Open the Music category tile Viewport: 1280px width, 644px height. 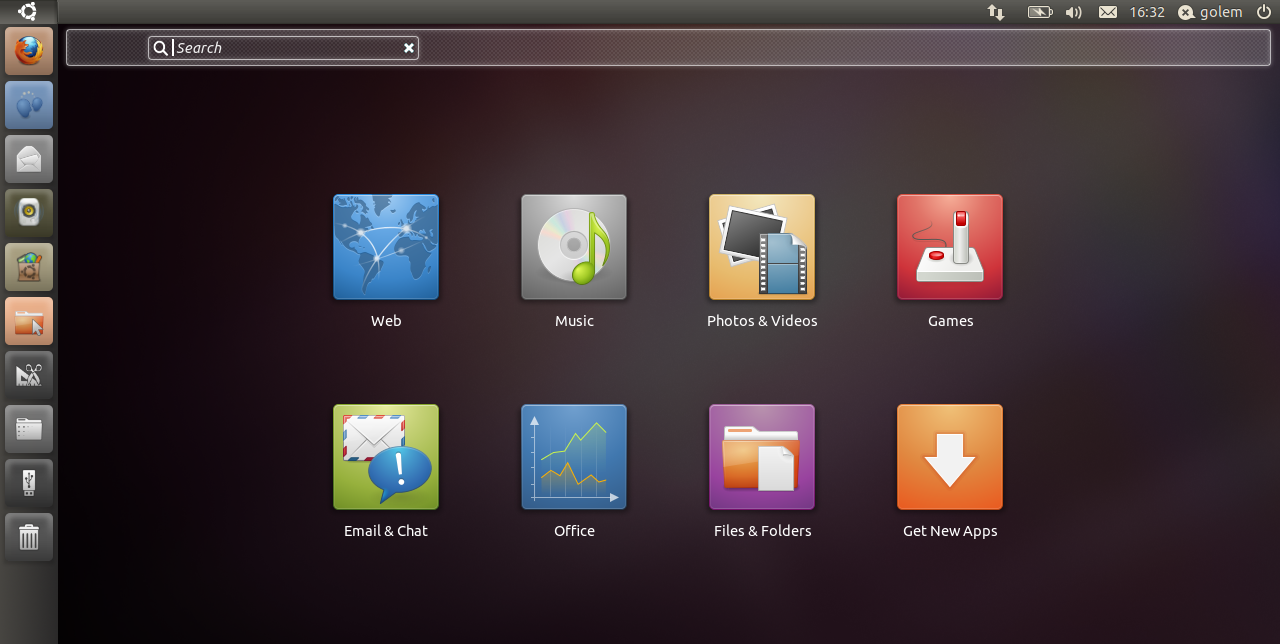coord(574,247)
